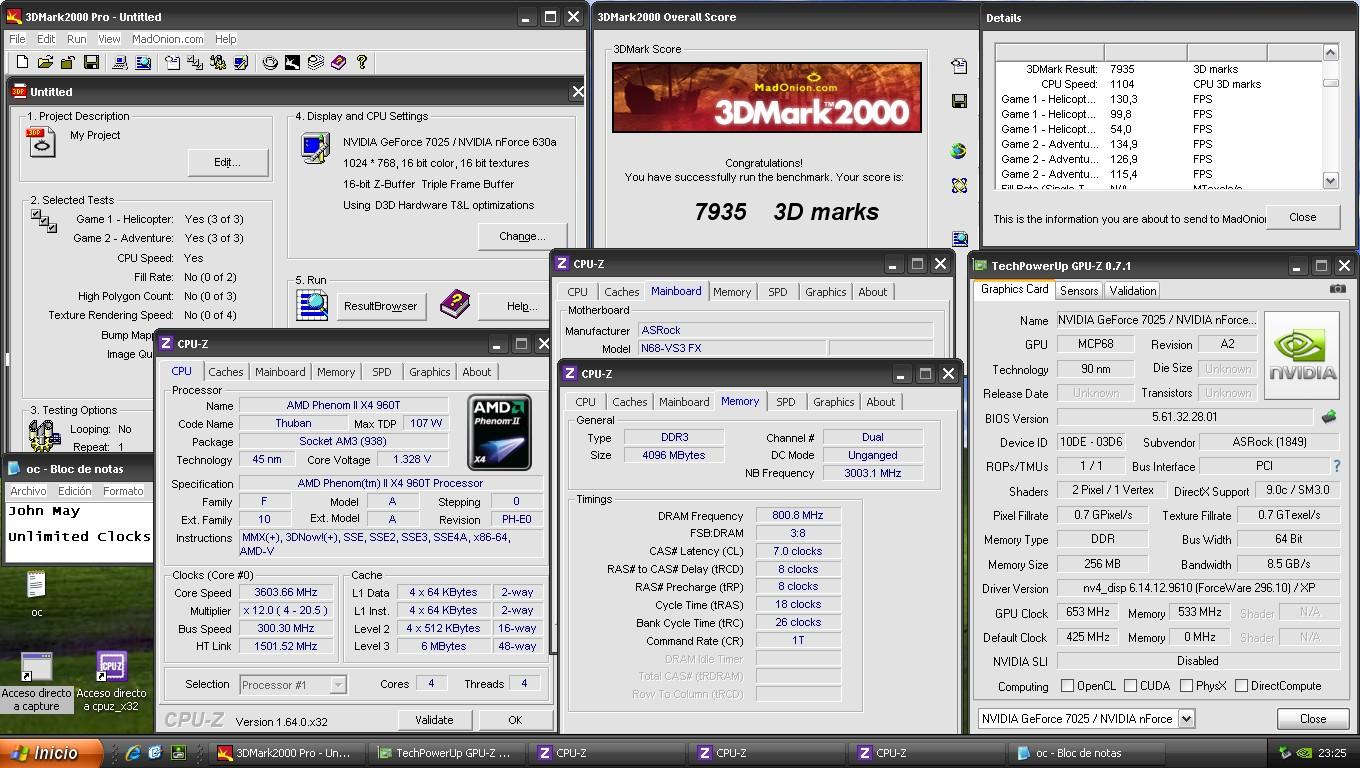Enable the CUDA checkbox in GPU-Z
Viewport: 1360px width, 768px height.
pos(1130,686)
